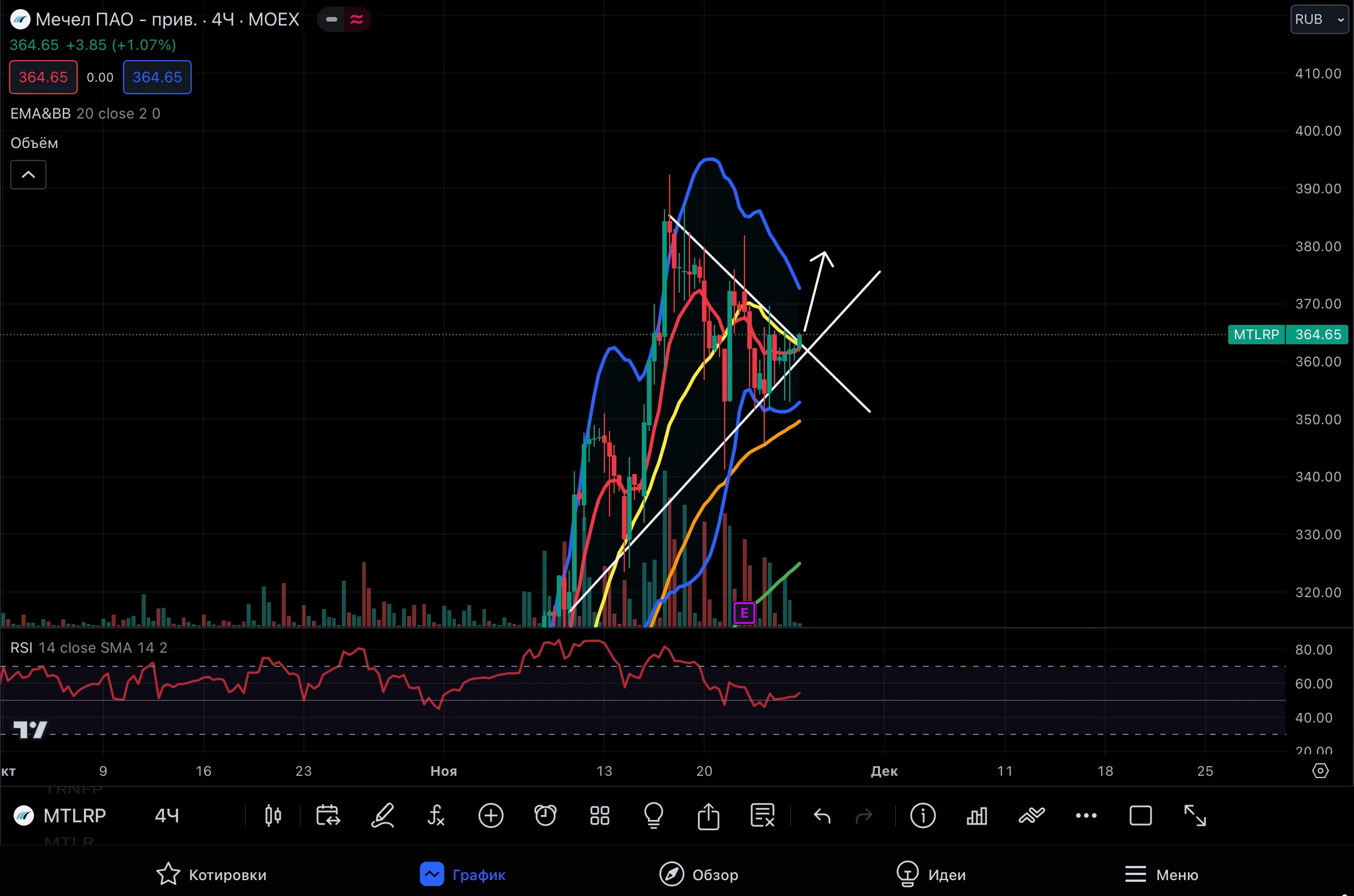
Task: Redo the action with the forward arrow
Action: point(864,816)
